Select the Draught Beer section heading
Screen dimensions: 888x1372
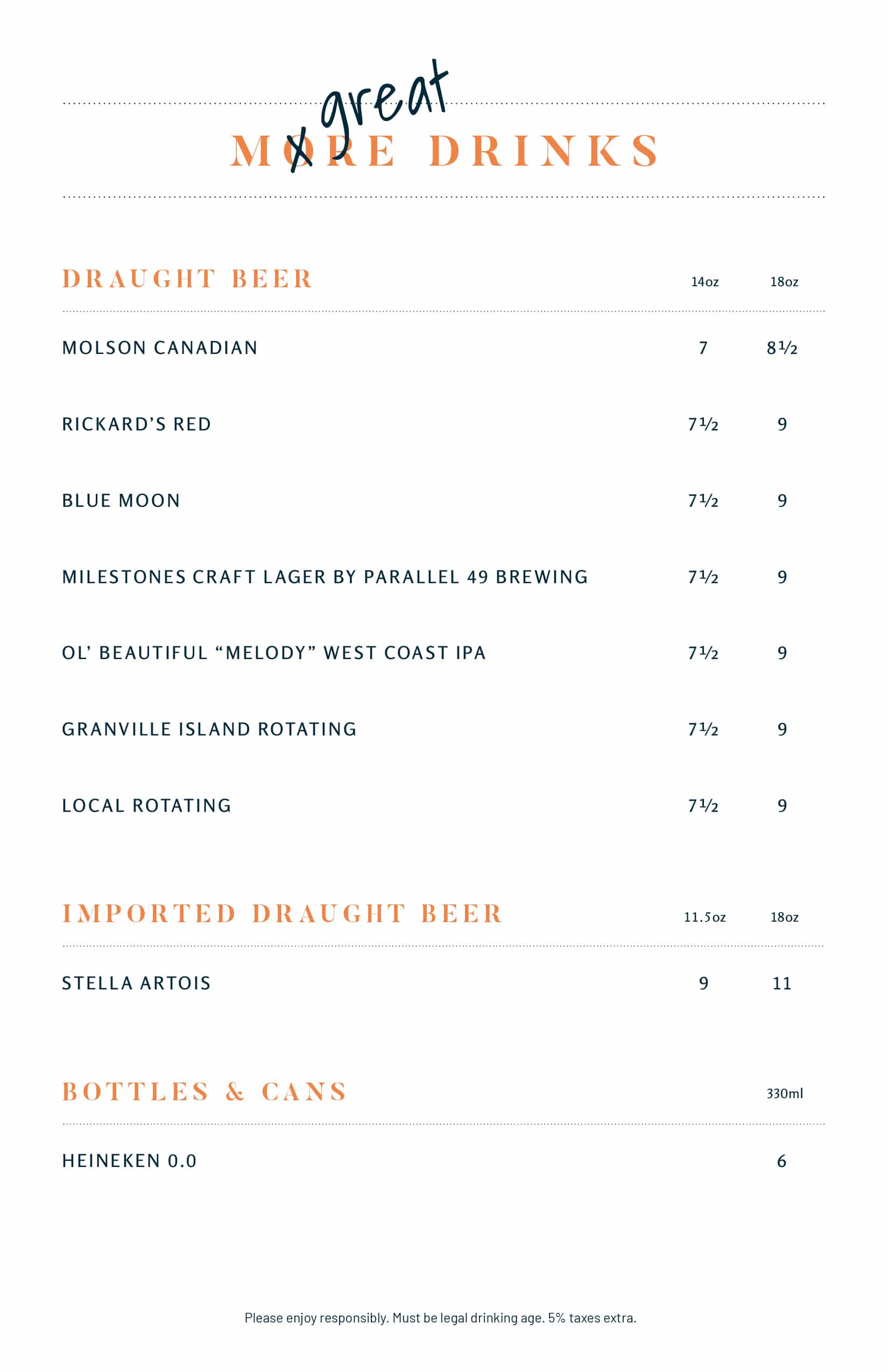187,279
